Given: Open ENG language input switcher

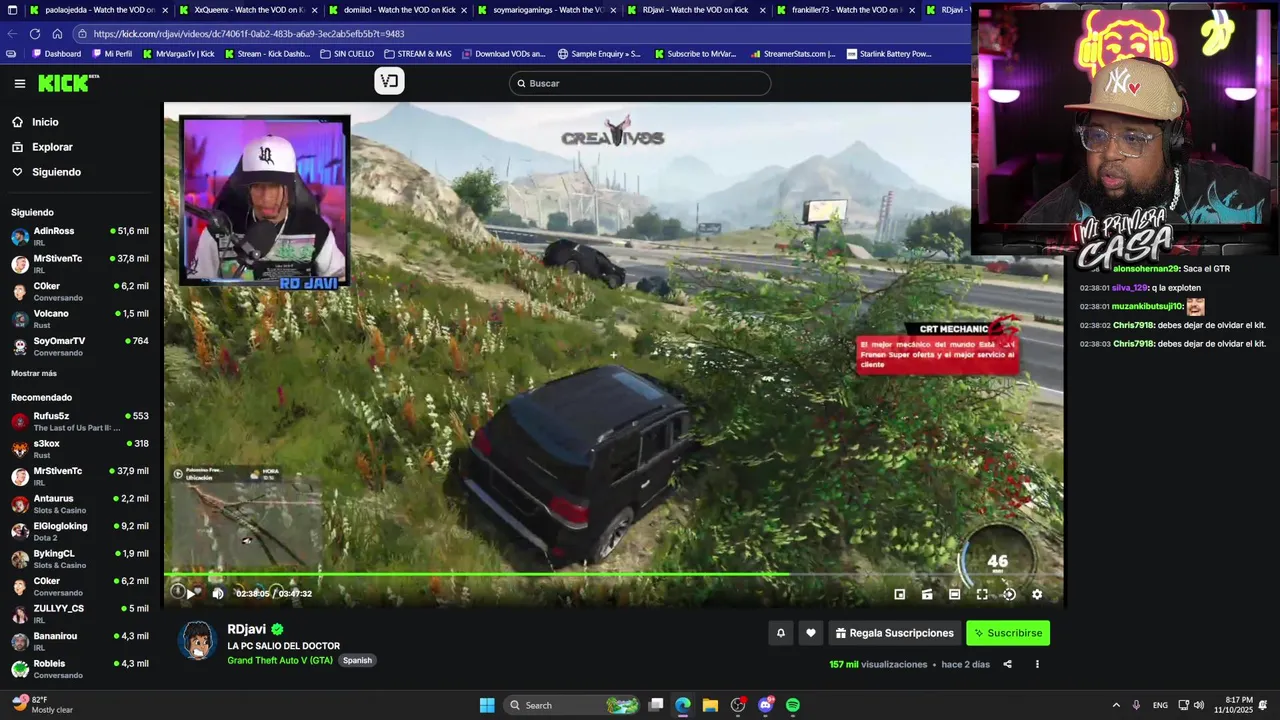Looking at the screenshot, I should pos(1160,705).
